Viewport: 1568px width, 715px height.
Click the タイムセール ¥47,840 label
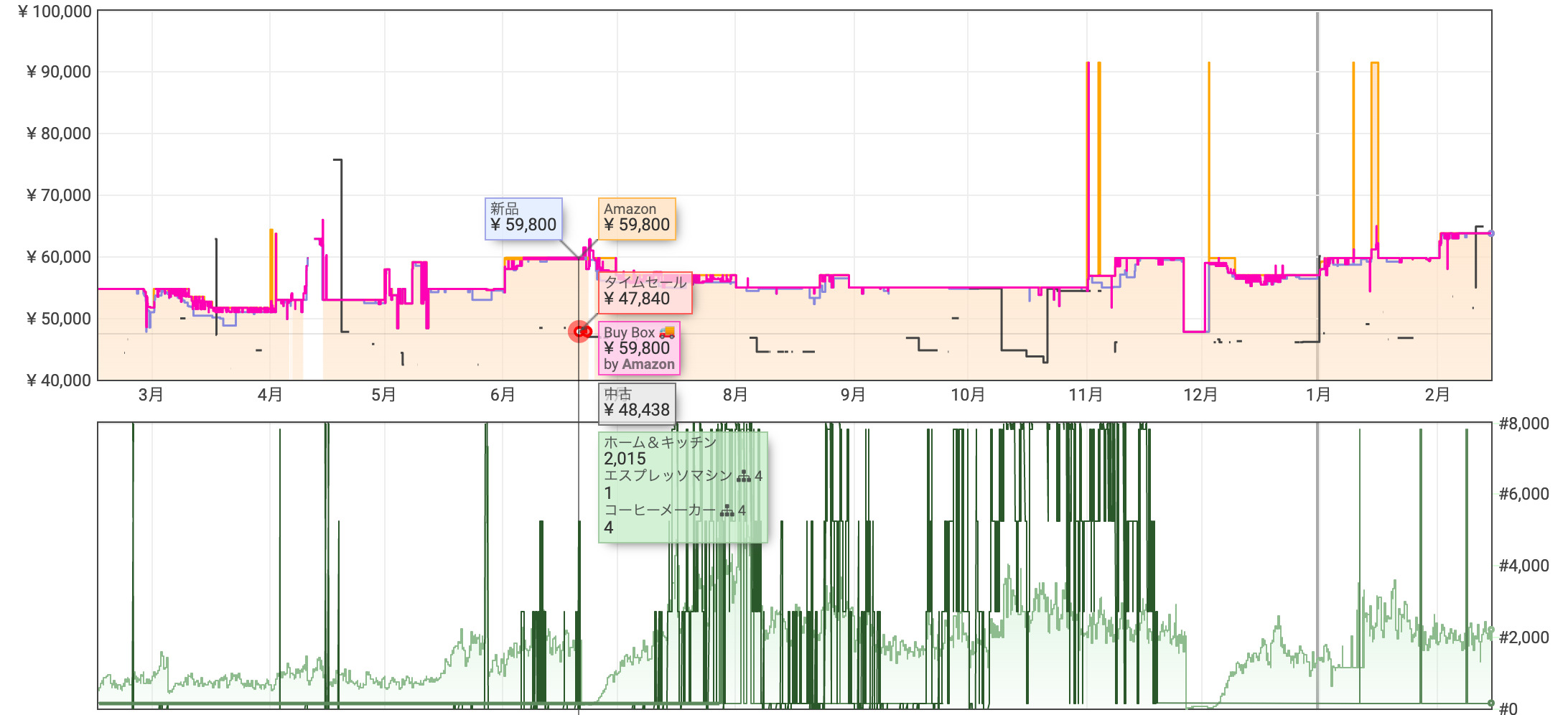point(645,291)
